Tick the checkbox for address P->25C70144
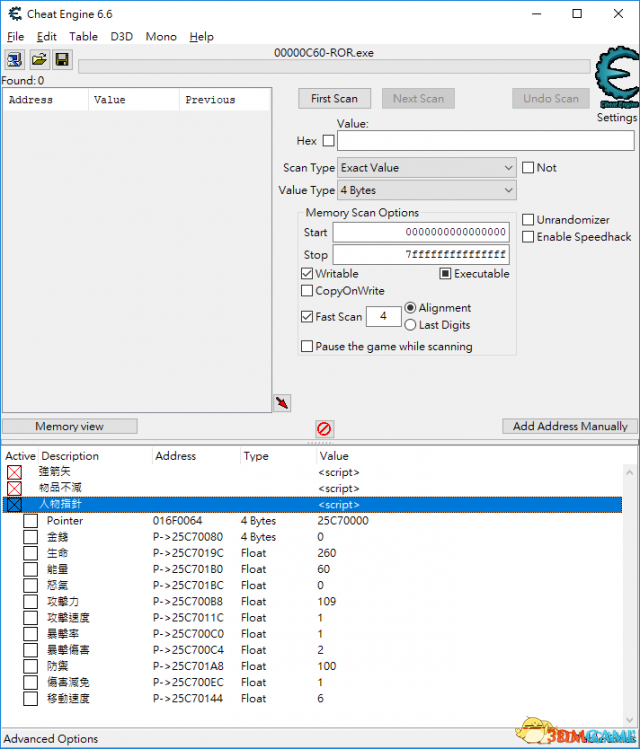The height and width of the screenshot is (749, 640). 31,698
